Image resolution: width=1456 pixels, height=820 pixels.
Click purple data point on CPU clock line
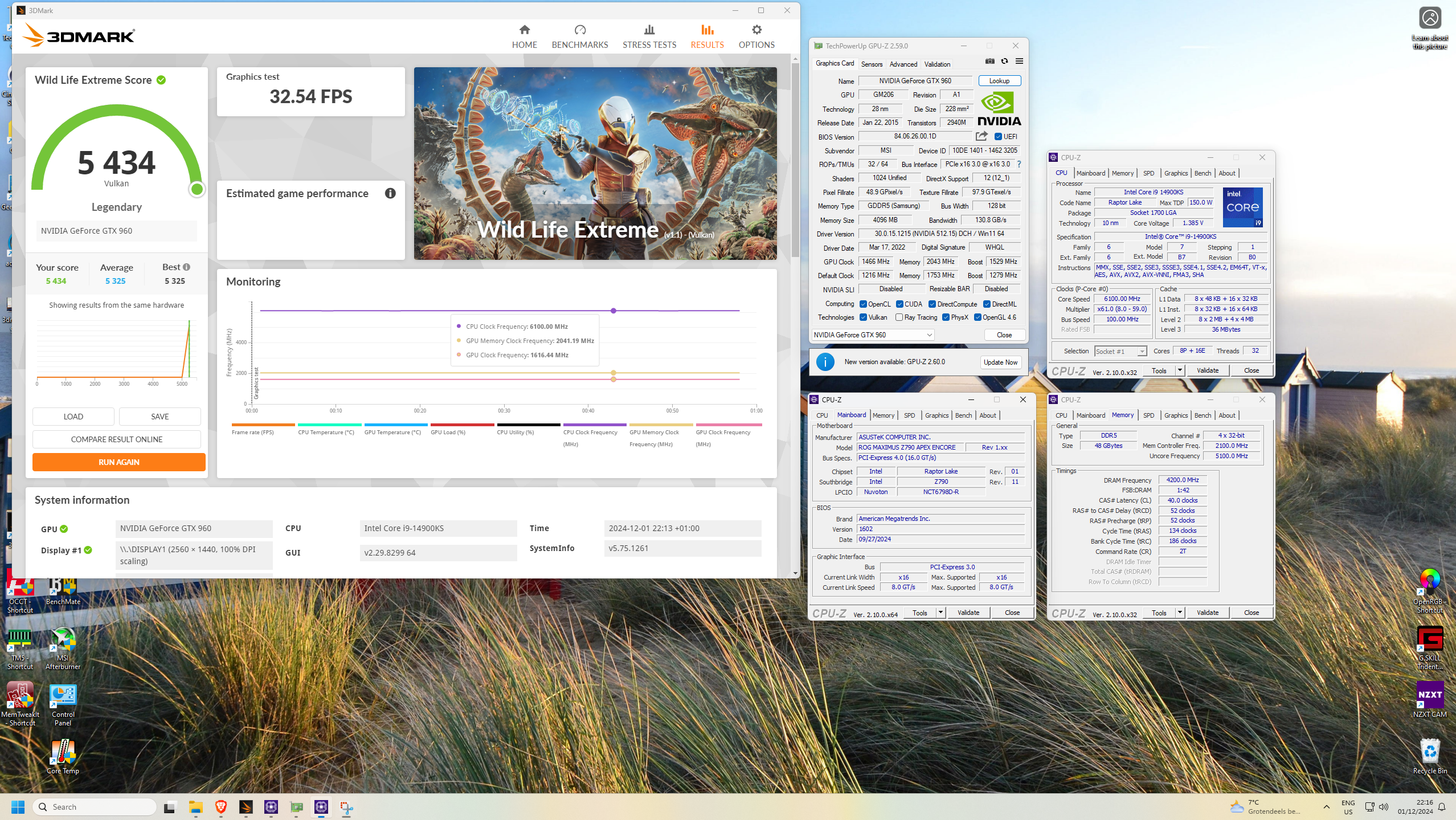click(x=613, y=311)
